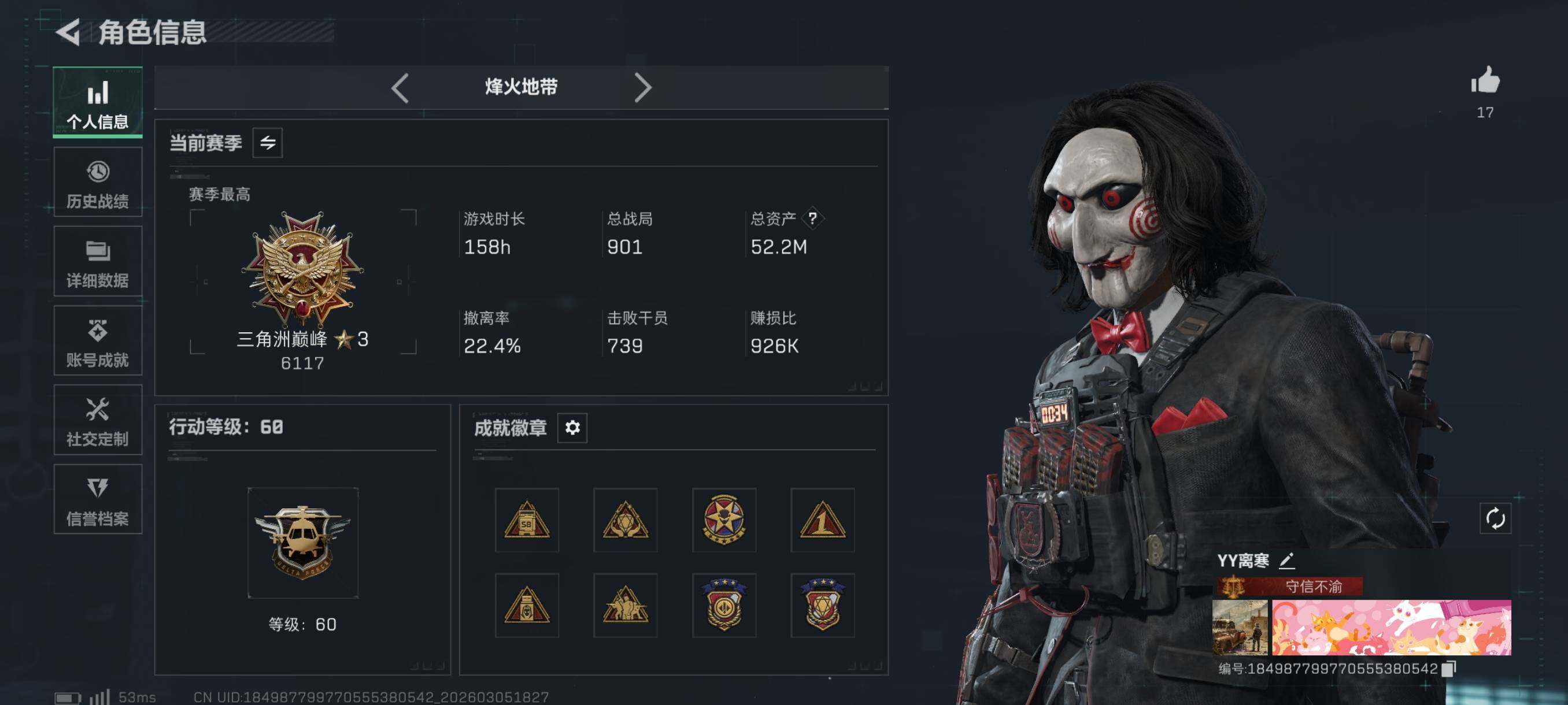The width and height of the screenshot is (1568, 705).
Task: Switch to the previous game mode arrow
Action: pos(400,88)
